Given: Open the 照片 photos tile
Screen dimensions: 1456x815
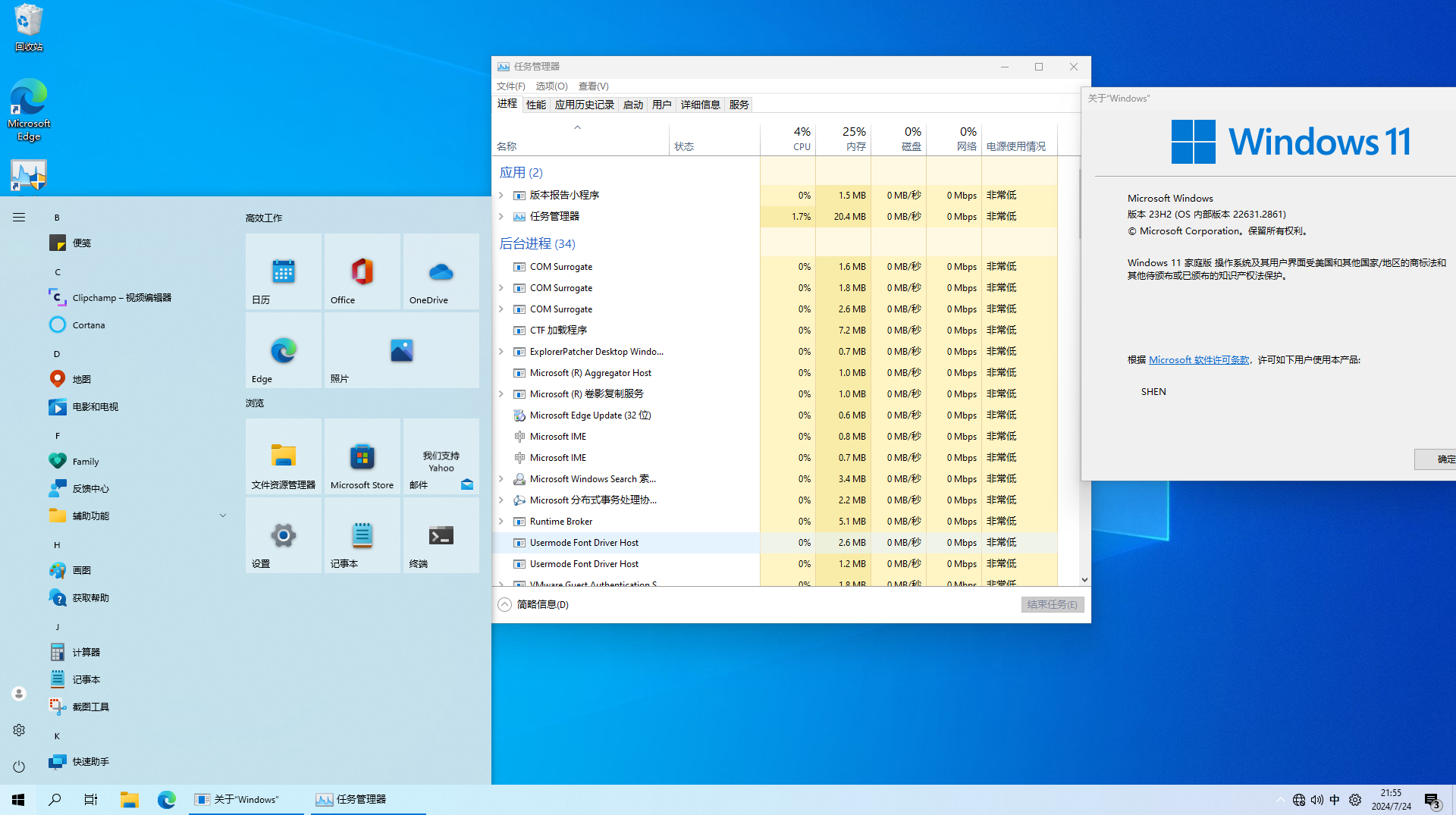Looking at the screenshot, I should coord(402,350).
